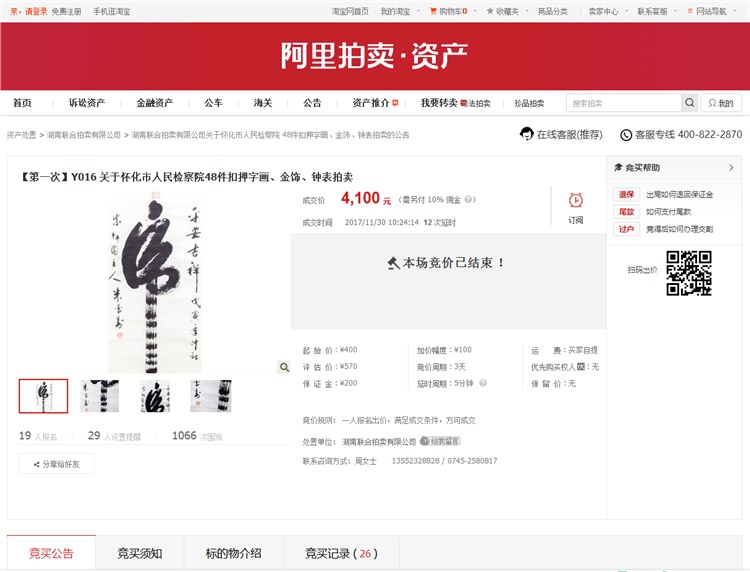The height and width of the screenshot is (572, 750).
Task: Expand 联系客服 dropdown menu
Action: tap(656, 11)
